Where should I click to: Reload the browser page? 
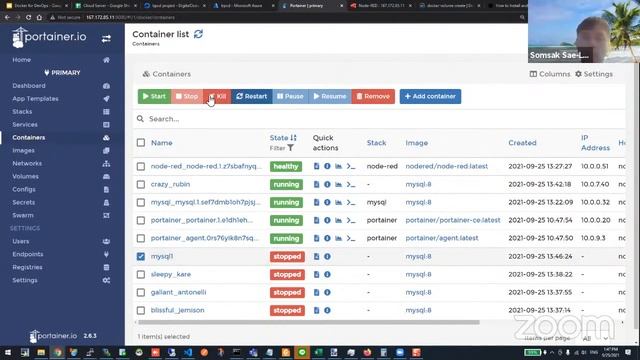tap(28, 18)
